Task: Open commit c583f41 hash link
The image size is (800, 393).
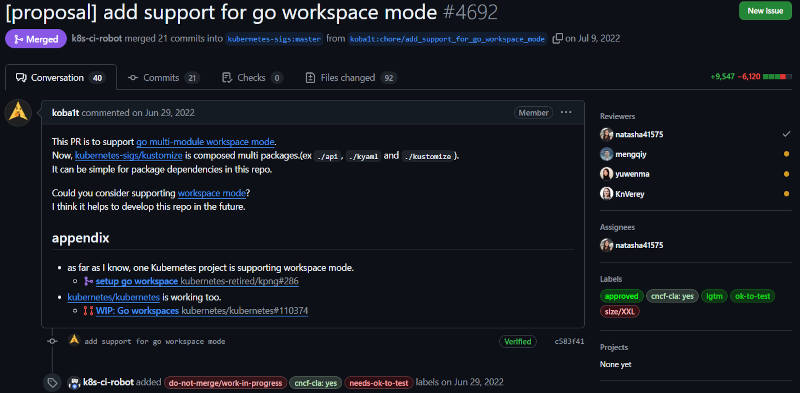Action: coord(569,341)
